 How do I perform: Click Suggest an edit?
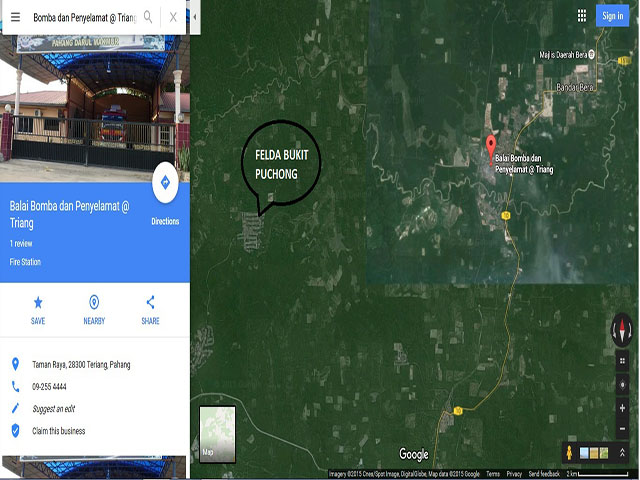coord(53,409)
